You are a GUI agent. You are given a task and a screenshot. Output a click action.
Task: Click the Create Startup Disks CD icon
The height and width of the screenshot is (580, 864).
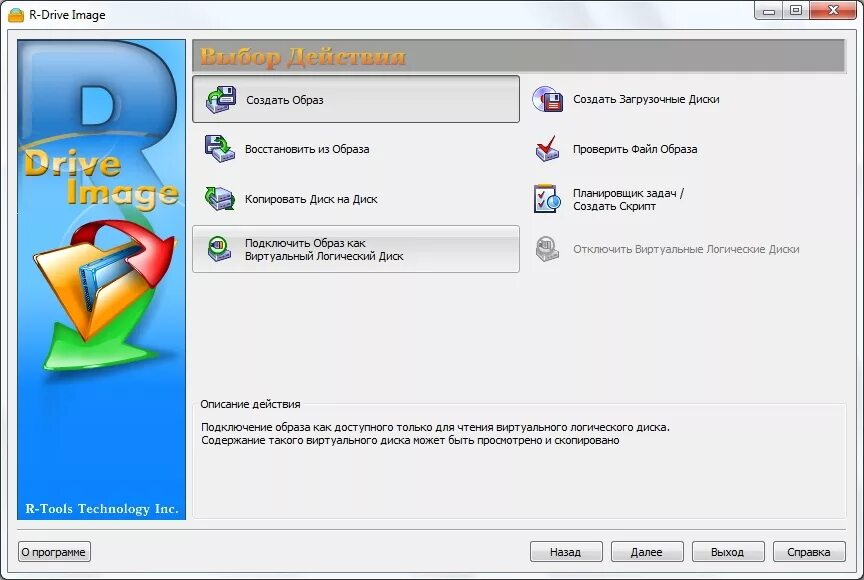[547, 99]
